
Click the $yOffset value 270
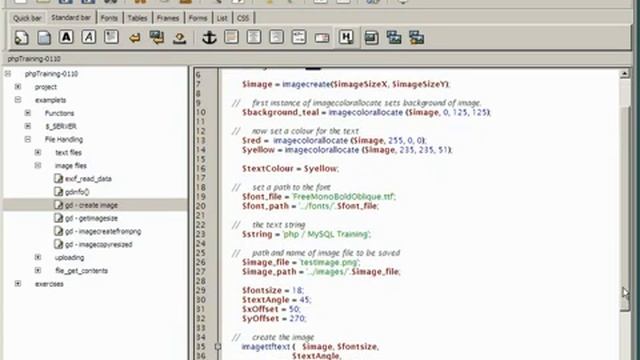click(297, 318)
